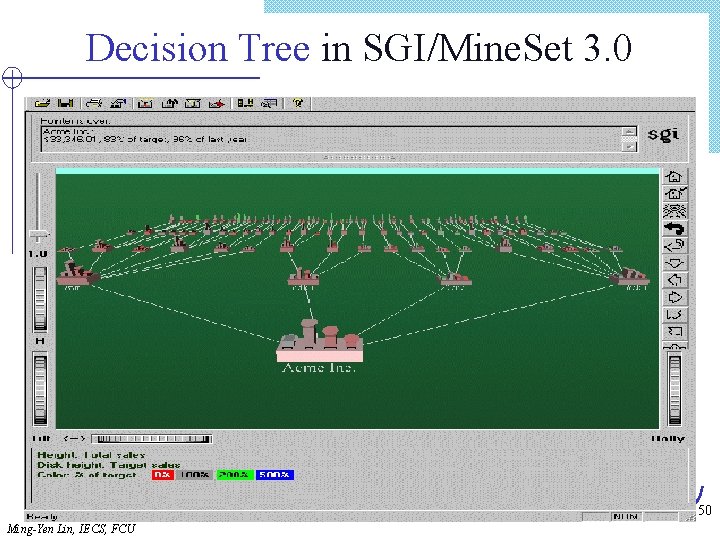Click the go-to-parent arrow icon
The width and height of the screenshot is (720, 540).
click(675, 246)
